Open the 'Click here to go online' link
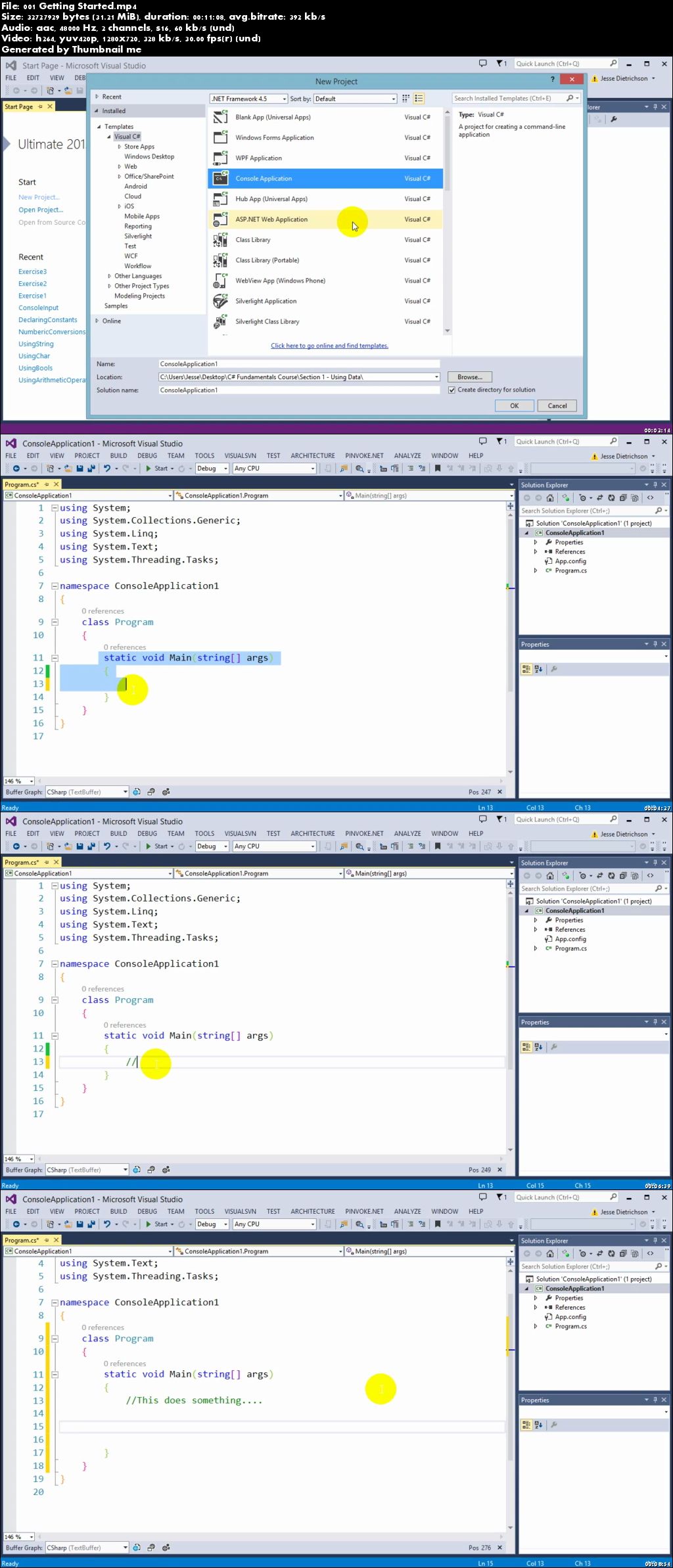The width and height of the screenshot is (673, 1568). 329,346
